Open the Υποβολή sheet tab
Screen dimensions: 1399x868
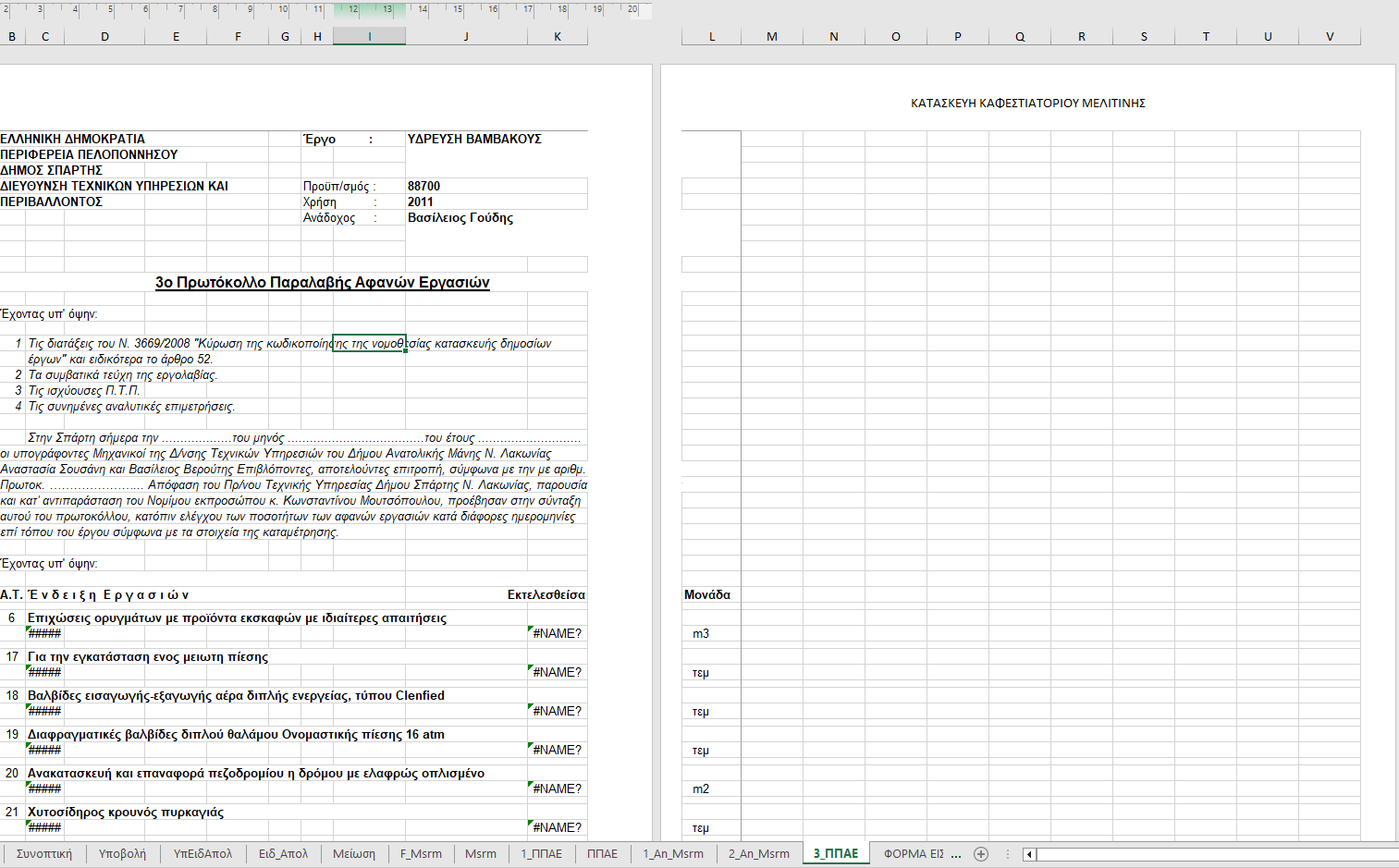[122, 854]
